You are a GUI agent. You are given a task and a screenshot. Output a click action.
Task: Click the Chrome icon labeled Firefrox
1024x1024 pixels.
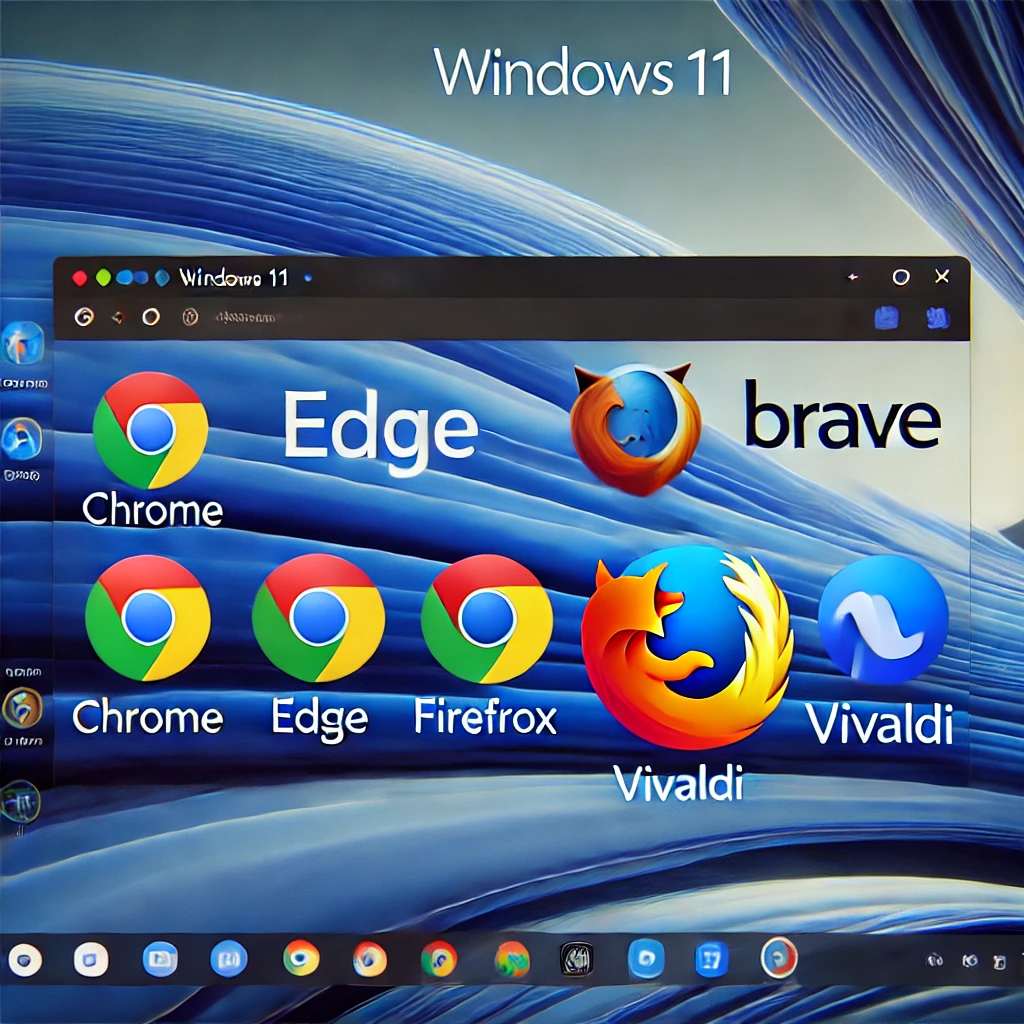[x=486, y=619]
